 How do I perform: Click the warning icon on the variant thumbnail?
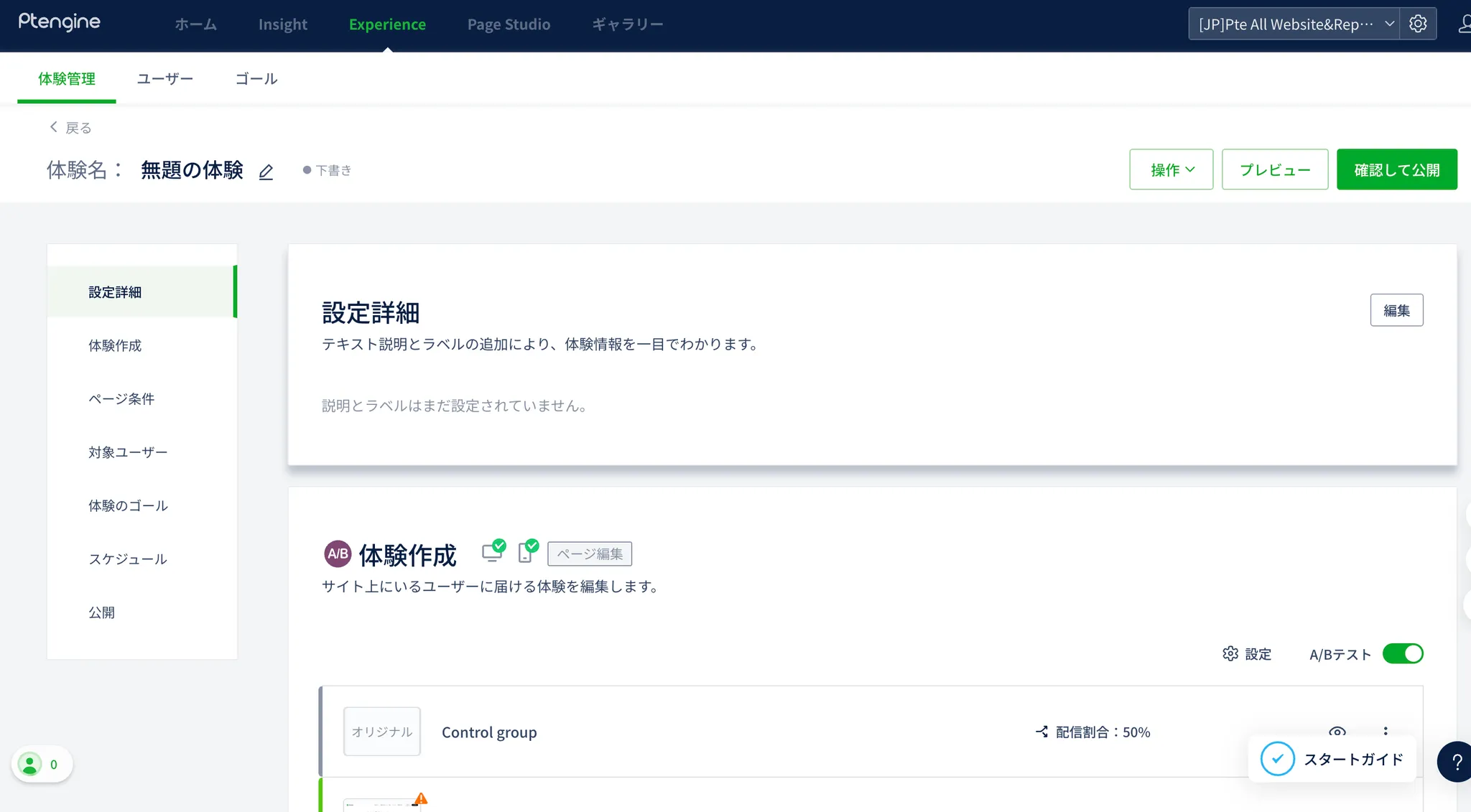421,799
